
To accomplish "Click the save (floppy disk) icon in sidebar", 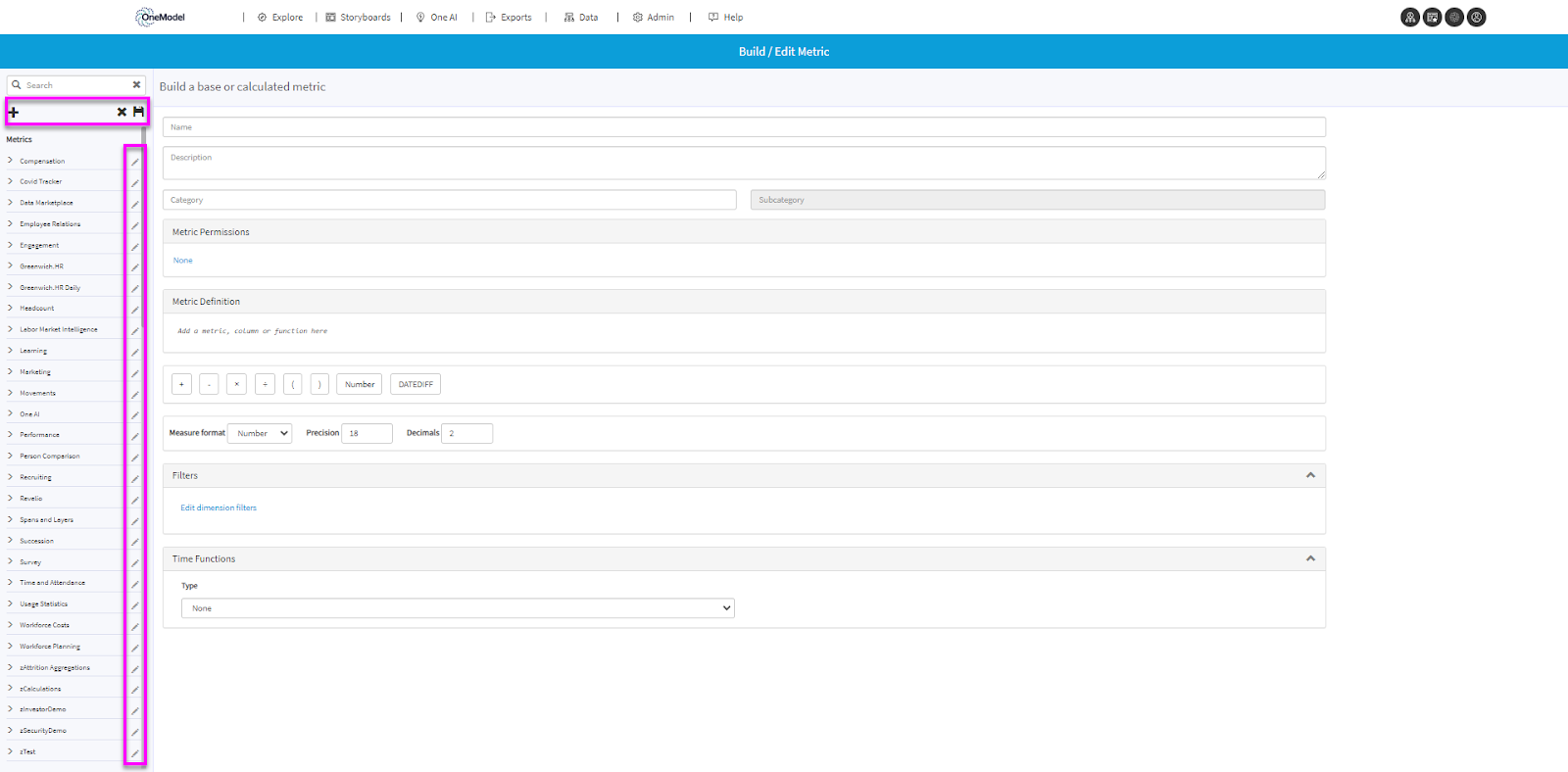I will 138,112.
